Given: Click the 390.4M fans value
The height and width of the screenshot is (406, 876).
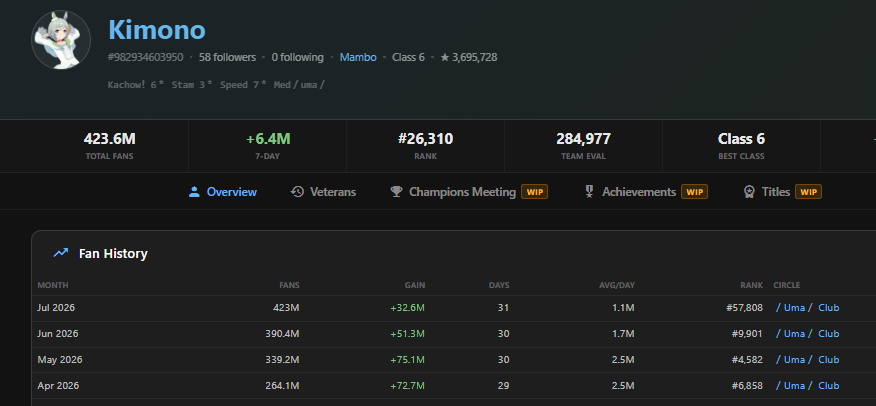Looking at the screenshot, I should tap(282, 334).
